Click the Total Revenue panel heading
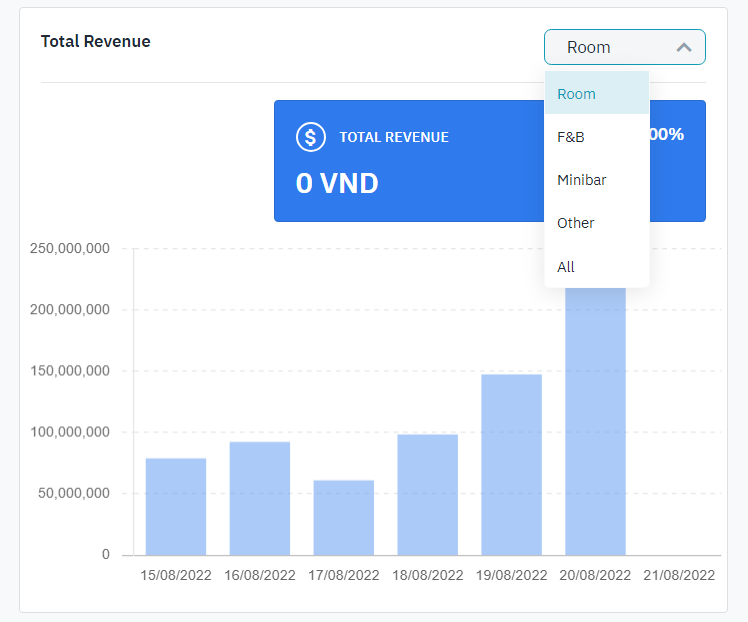The image size is (748, 622). tap(96, 42)
